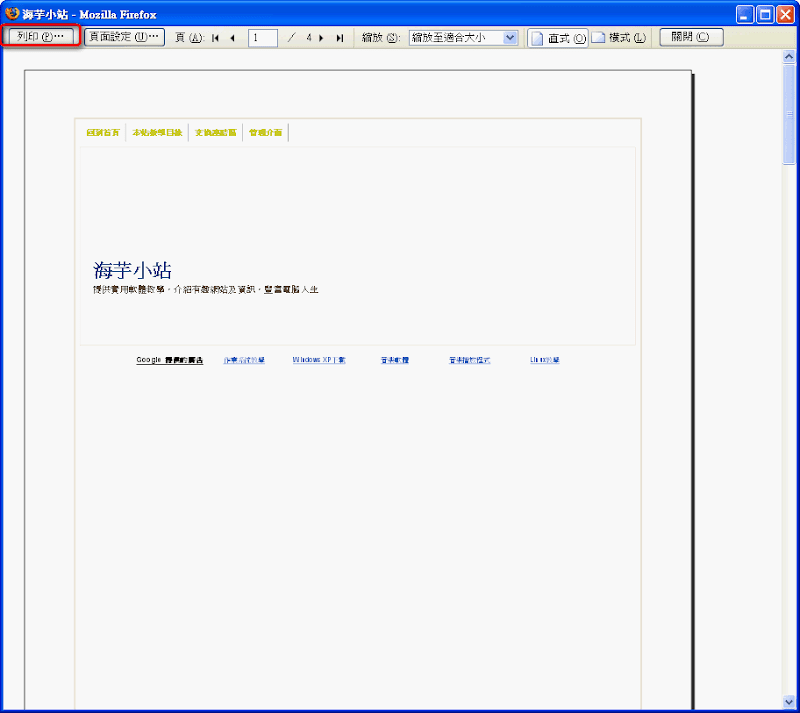The width and height of the screenshot is (800, 713).
Task: Click the scrollbar up arrow
Action: [789, 56]
